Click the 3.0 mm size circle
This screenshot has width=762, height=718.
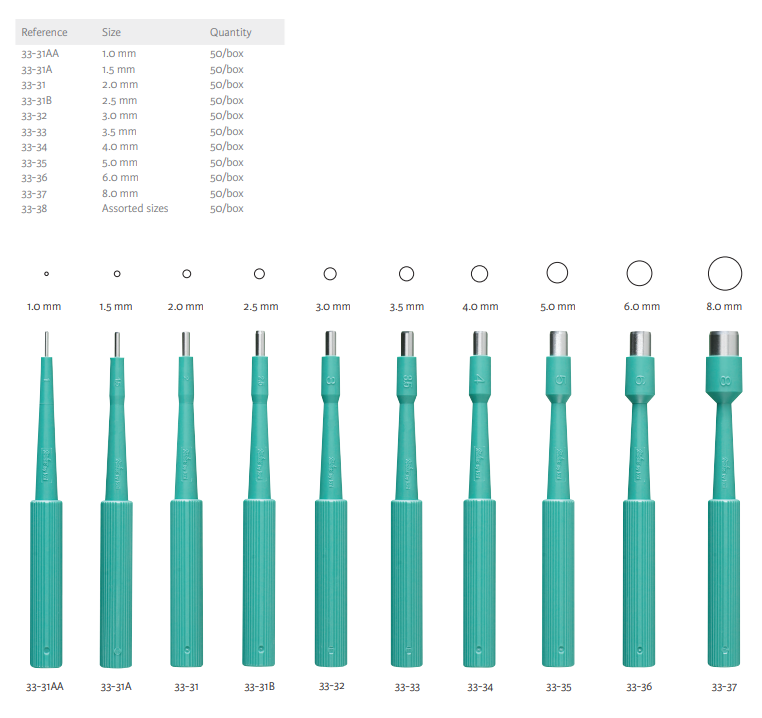pyautogui.click(x=330, y=273)
